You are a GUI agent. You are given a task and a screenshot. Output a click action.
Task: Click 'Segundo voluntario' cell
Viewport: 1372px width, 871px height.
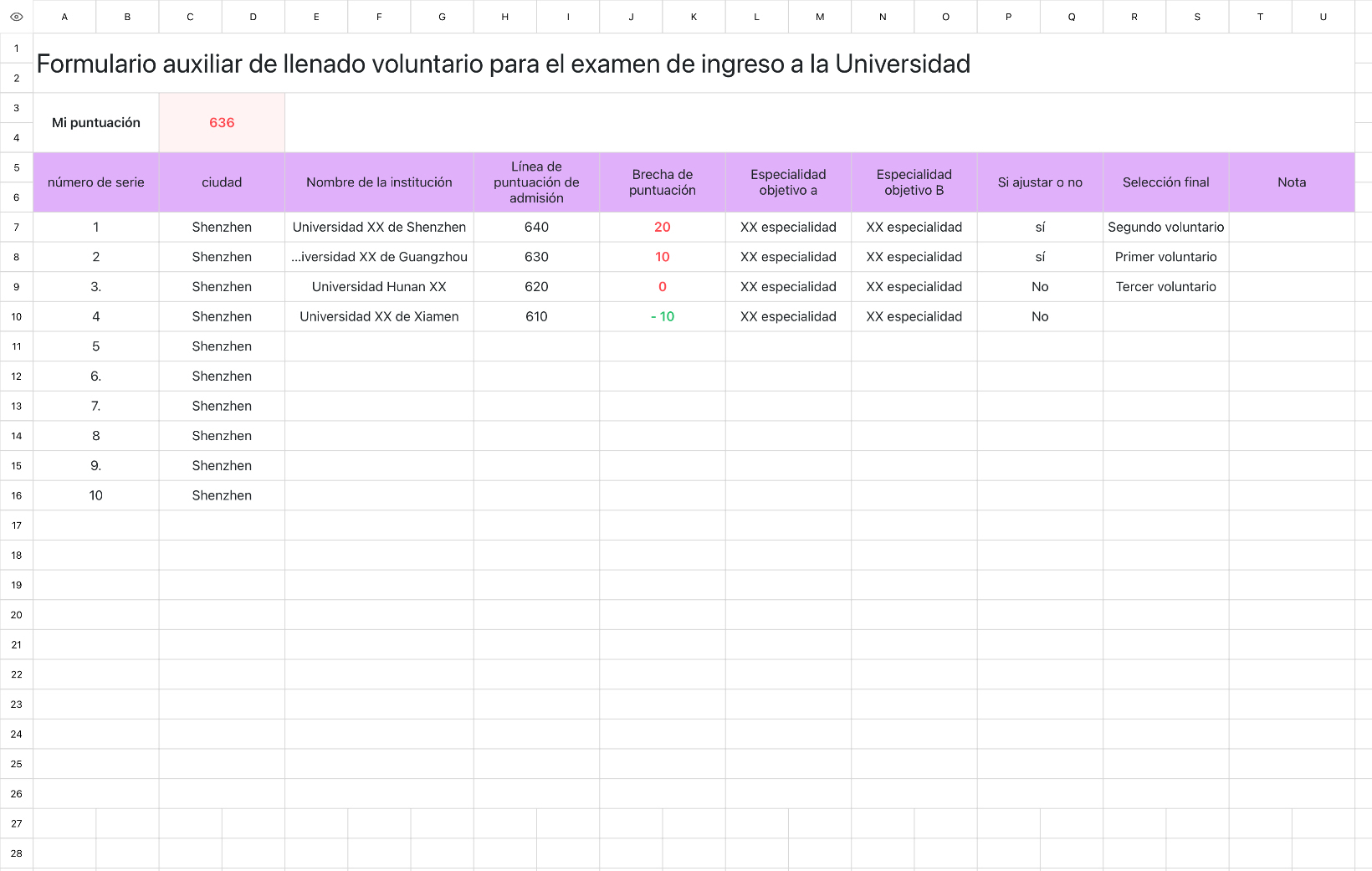click(x=1166, y=227)
